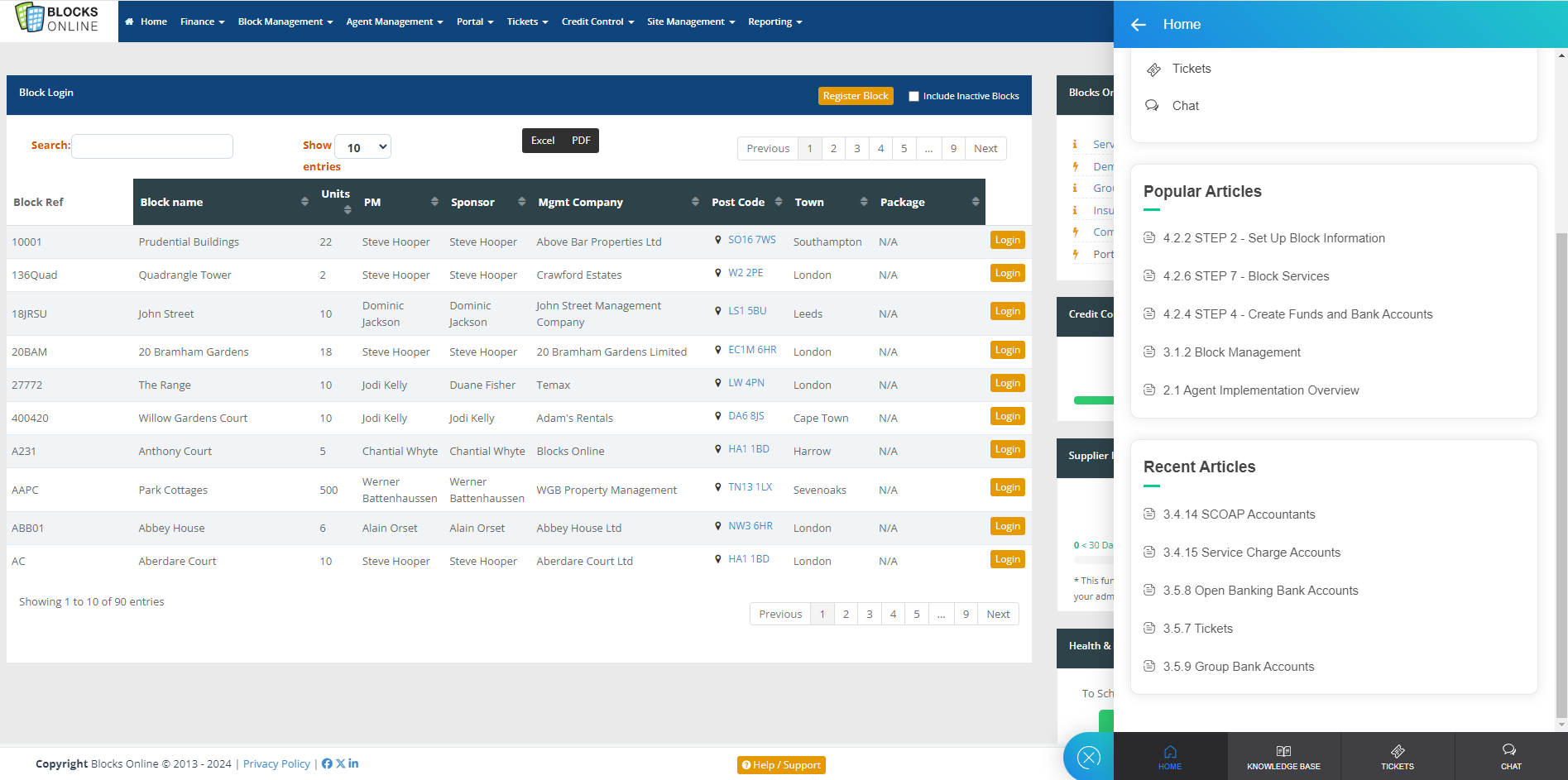Viewport: 1568px width, 780px height.
Task: Click the Help / Support button
Action: (781, 765)
